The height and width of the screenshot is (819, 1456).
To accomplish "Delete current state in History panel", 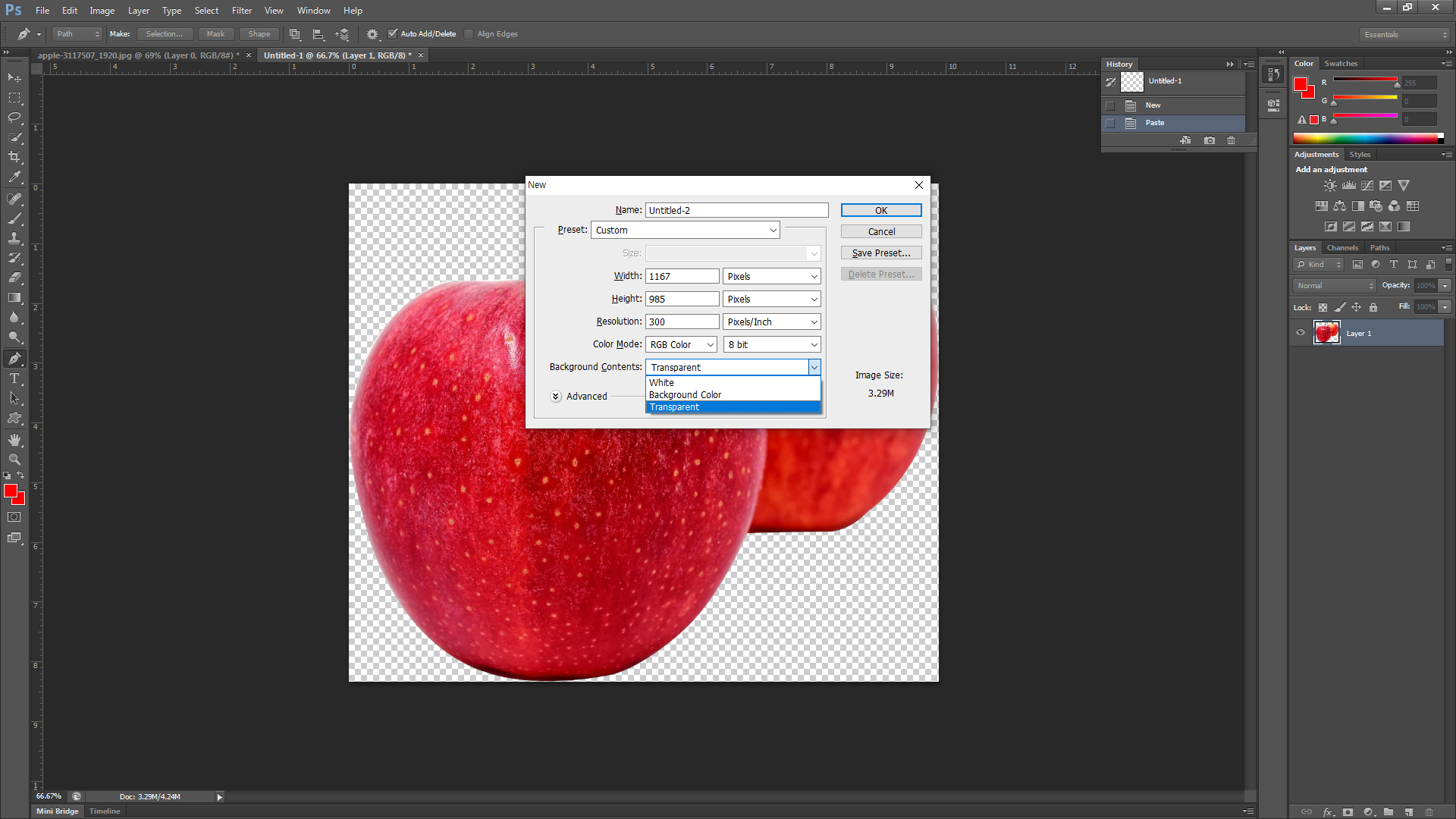I will point(1231,140).
